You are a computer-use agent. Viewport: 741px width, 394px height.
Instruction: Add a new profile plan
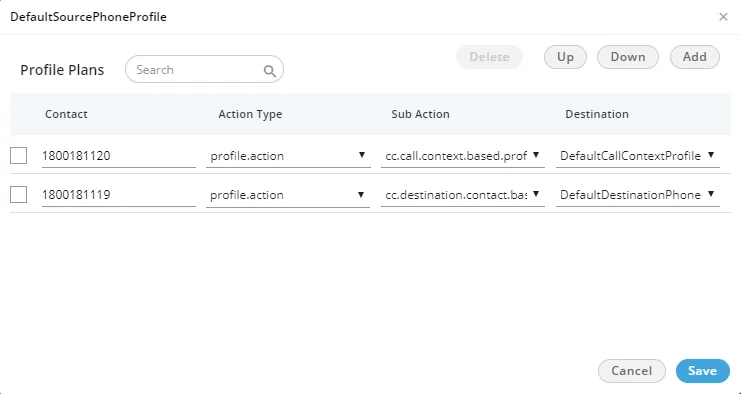click(x=695, y=57)
